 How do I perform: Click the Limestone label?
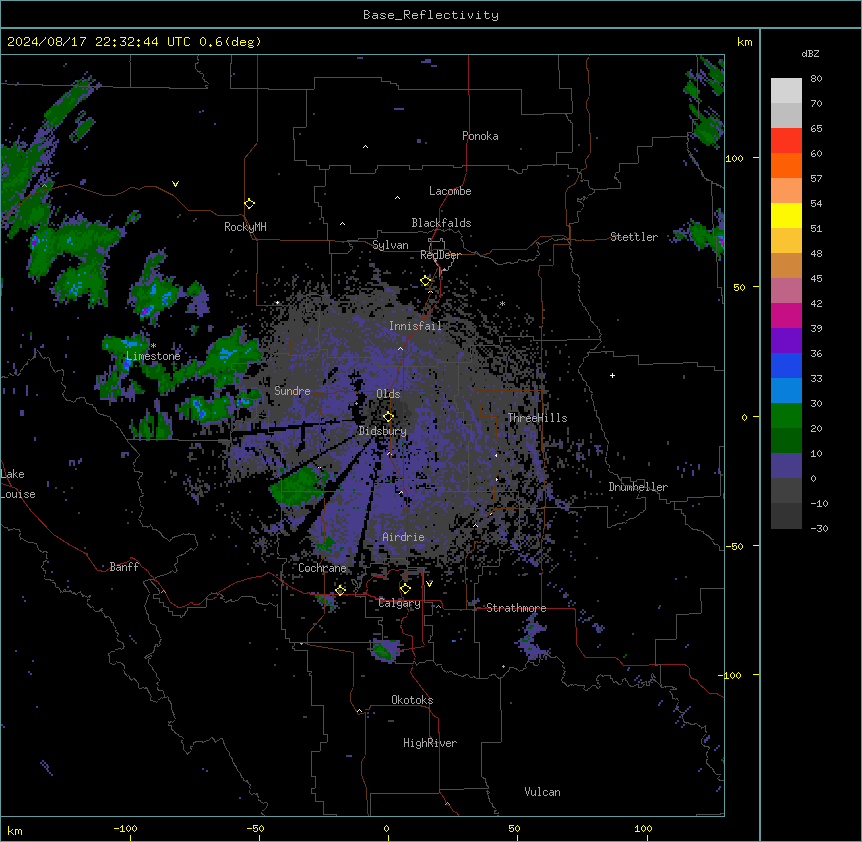pyautogui.click(x=153, y=356)
